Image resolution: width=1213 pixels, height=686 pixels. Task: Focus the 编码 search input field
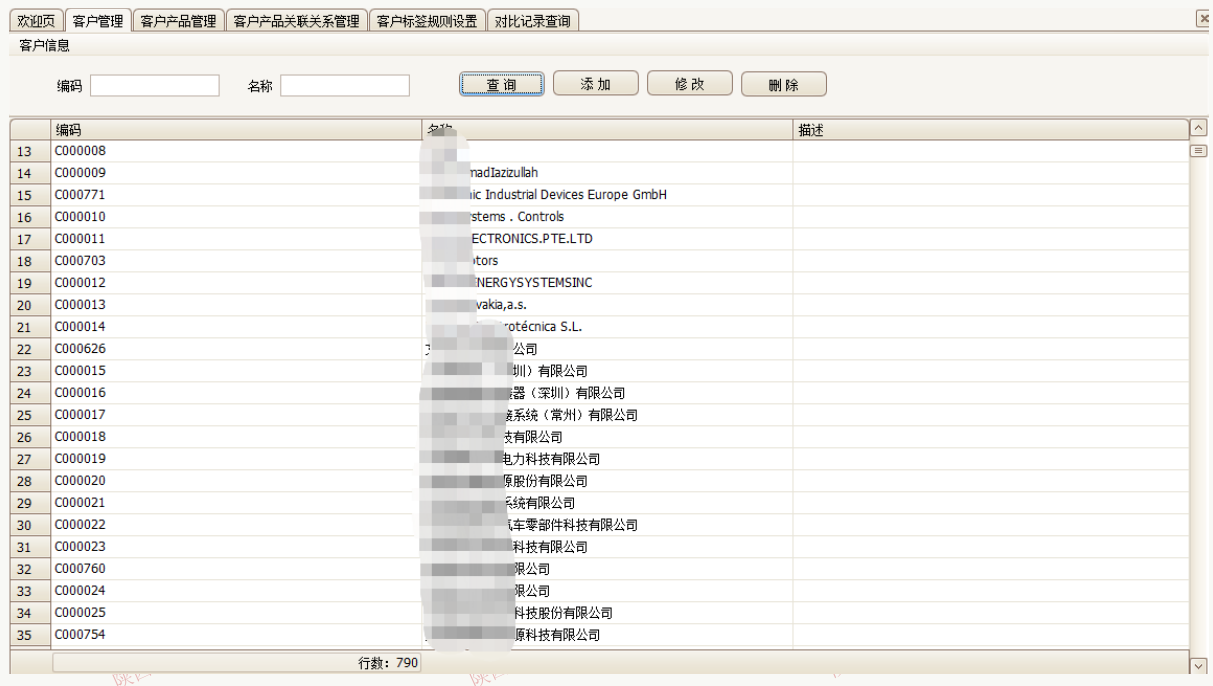pos(155,86)
